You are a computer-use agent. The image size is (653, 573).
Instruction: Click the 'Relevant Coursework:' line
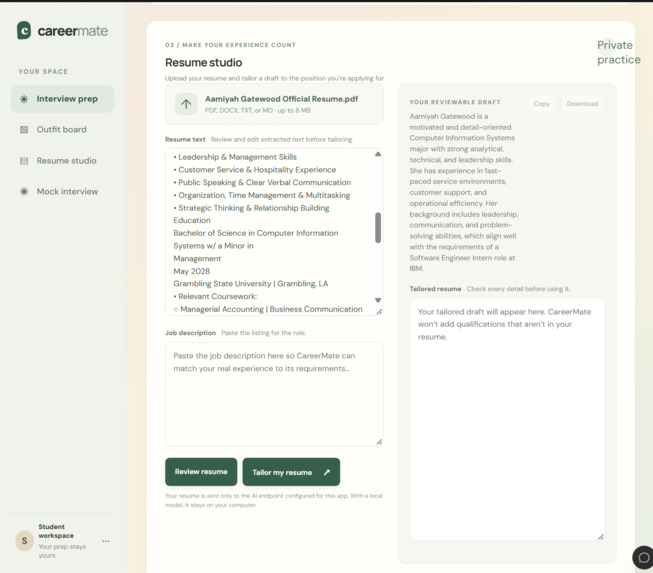tap(215, 296)
